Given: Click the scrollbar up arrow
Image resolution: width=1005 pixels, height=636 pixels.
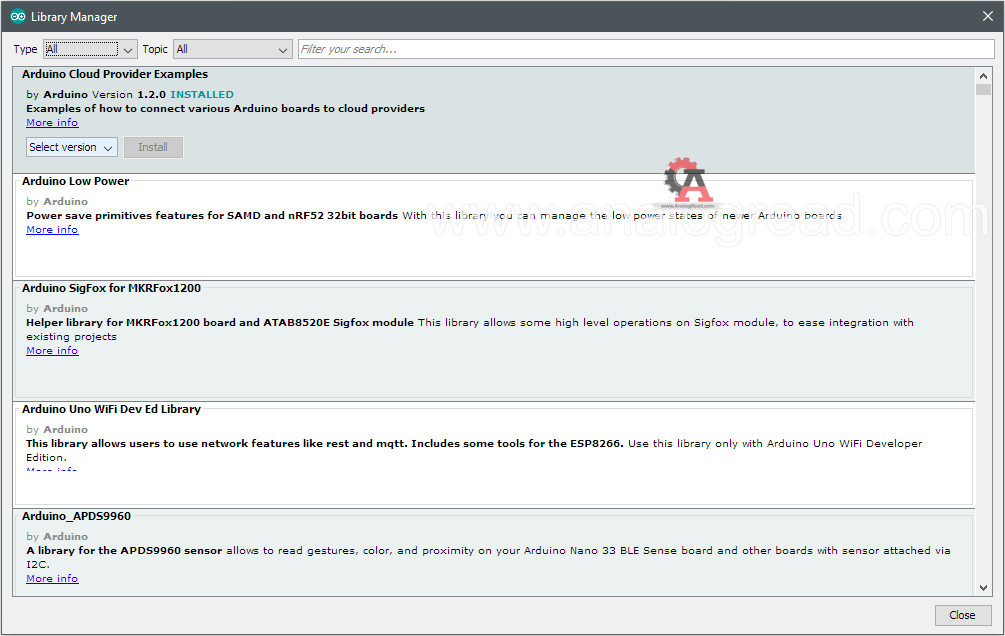Looking at the screenshot, I should click(983, 76).
